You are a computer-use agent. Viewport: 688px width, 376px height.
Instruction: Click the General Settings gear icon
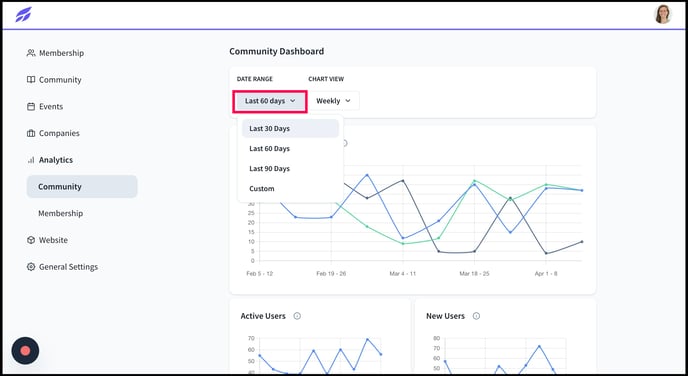31,267
